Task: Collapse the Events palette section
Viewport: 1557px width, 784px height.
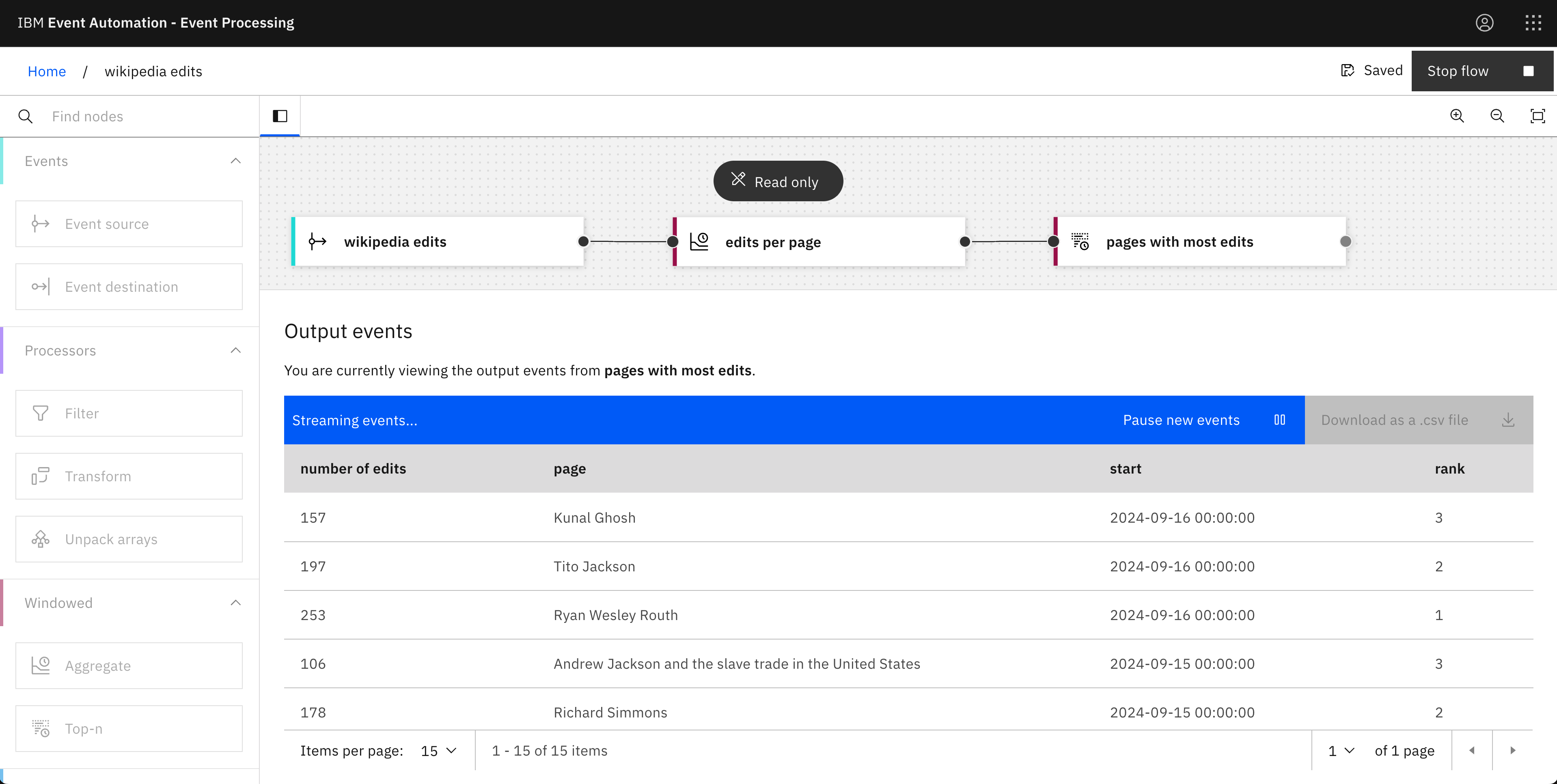Action: (236, 161)
